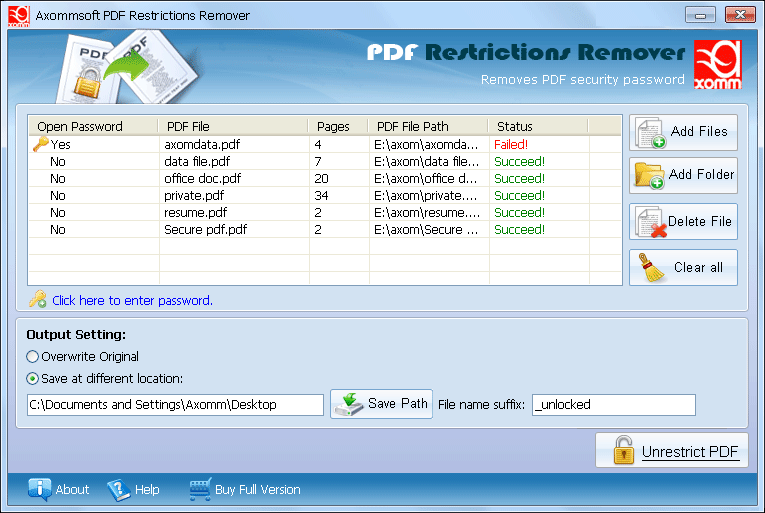This screenshot has height=513, width=765.
Task: Click the Save Path button label
Action: coord(398,404)
